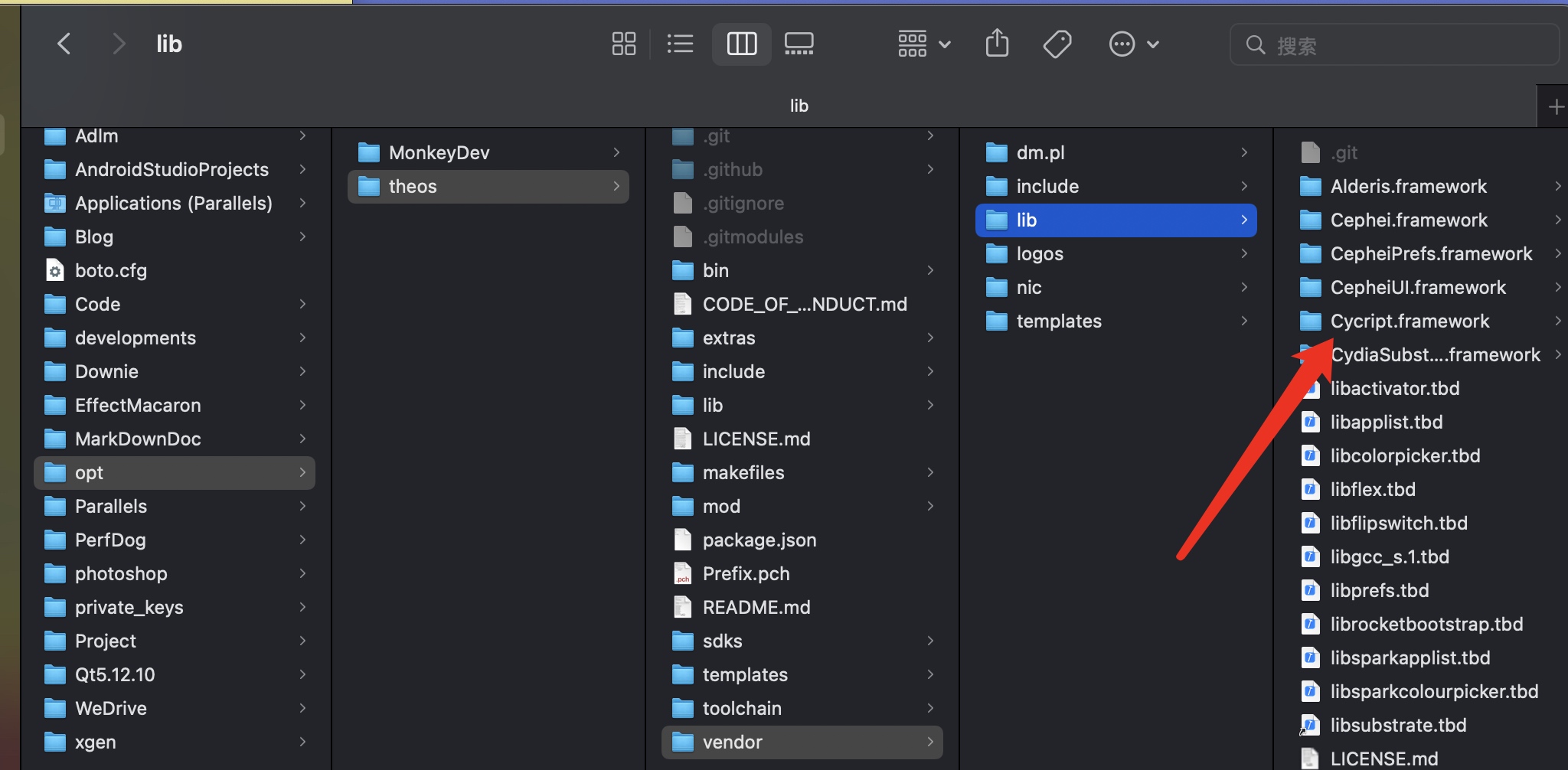Switch to list view
Screen dimensions: 1568x770
680,44
